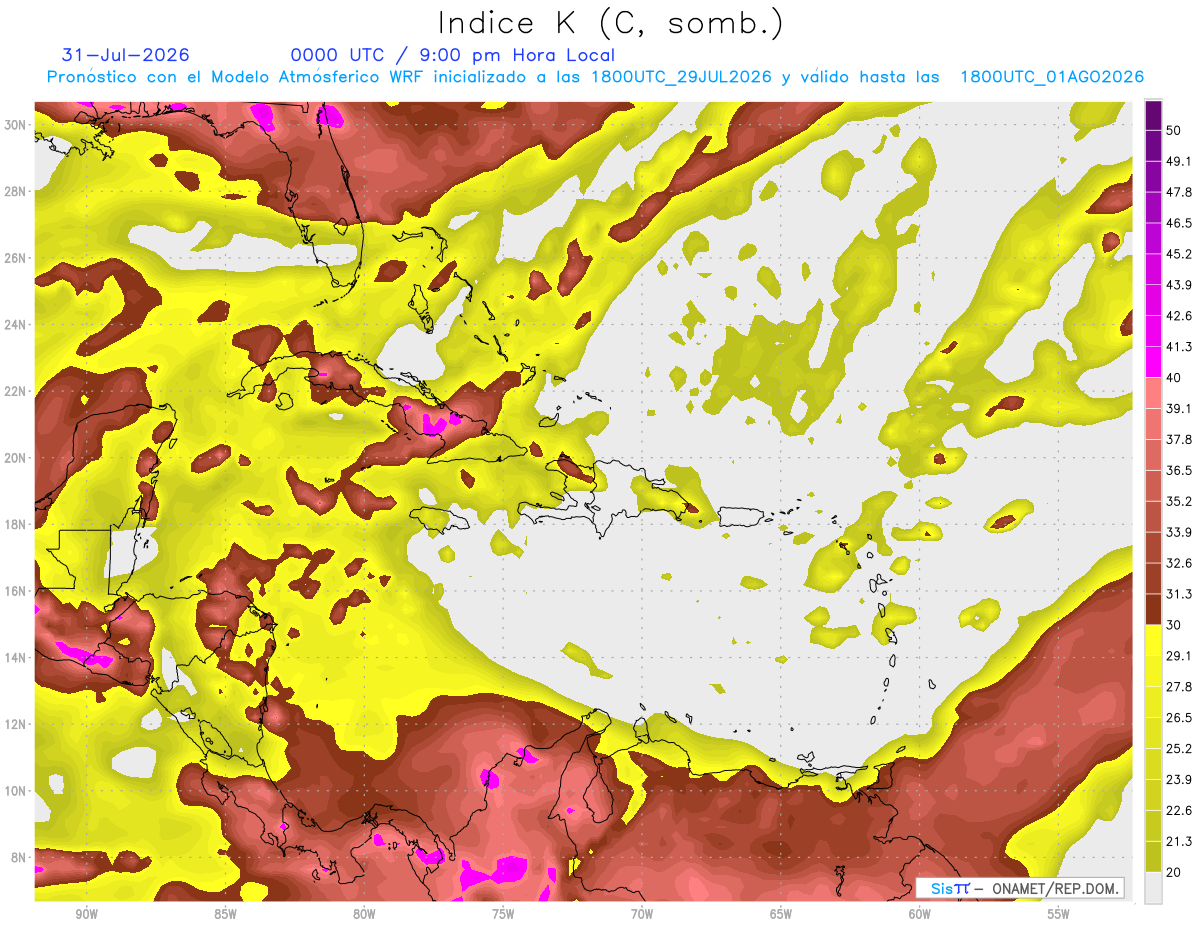1200x927 pixels.
Task: Click the colorbar value '23.9'
Action: click(x=1180, y=779)
